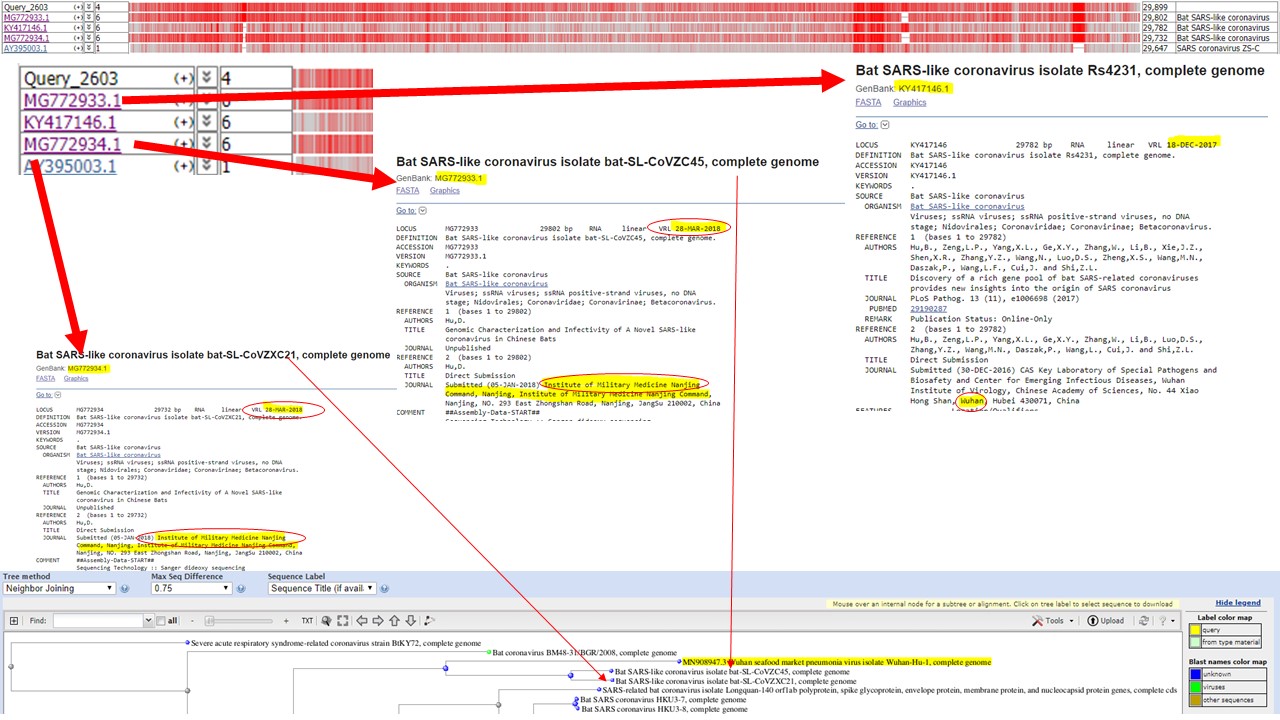The height and width of the screenshot is (720, 1280).
Task: Click the Hide legend link
Action: click(x=1238, y=603)
